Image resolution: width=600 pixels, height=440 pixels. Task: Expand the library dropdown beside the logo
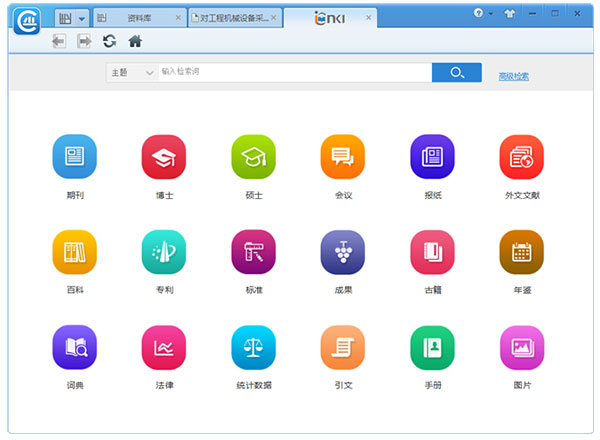[x=82, y=18]
